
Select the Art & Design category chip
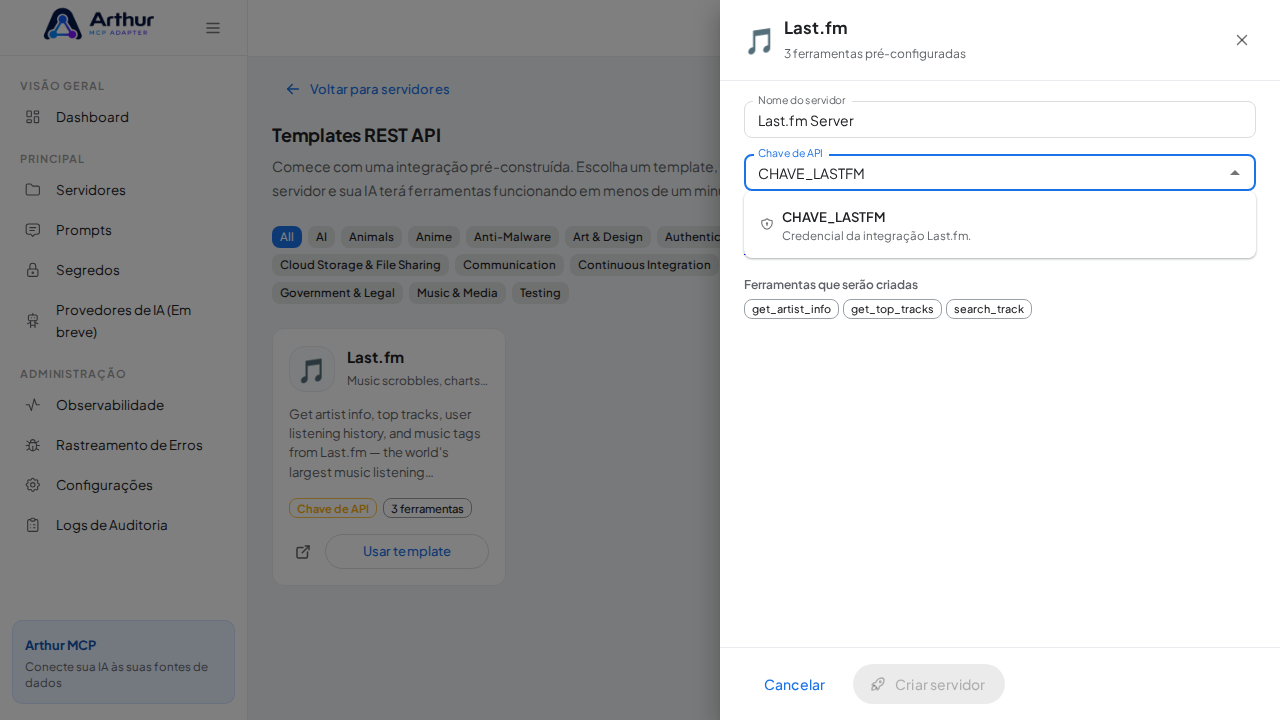(608, 237)
